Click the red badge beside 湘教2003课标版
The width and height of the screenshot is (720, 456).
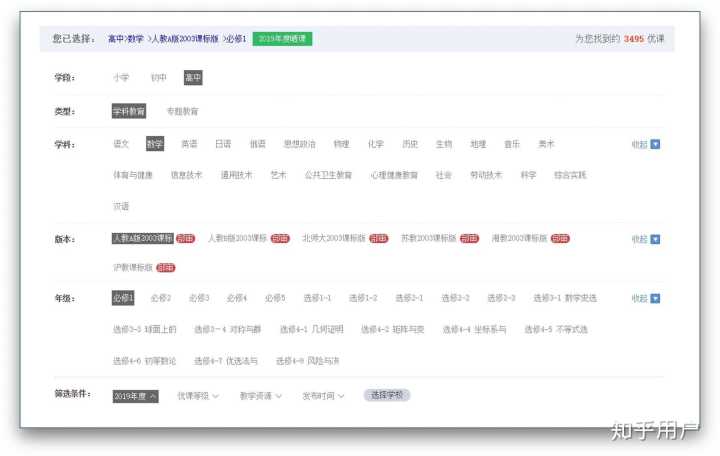point(560,239)
